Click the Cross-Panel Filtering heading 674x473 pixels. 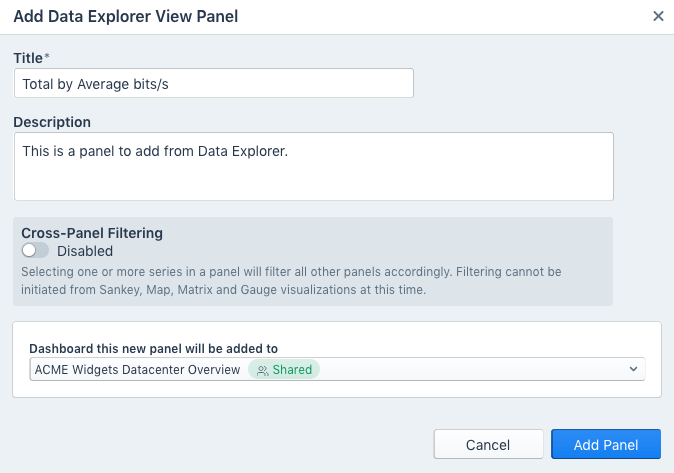coord(92,232)
